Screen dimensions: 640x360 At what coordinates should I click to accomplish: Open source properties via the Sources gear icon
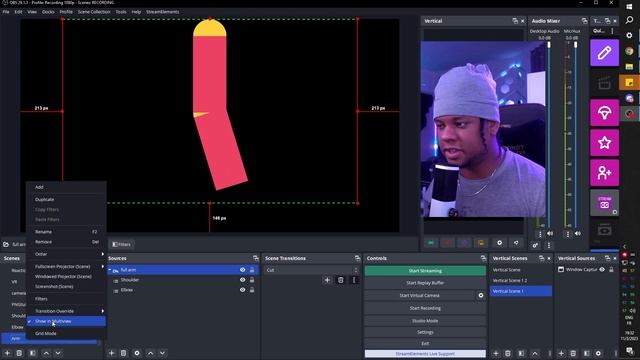(137, 353)
